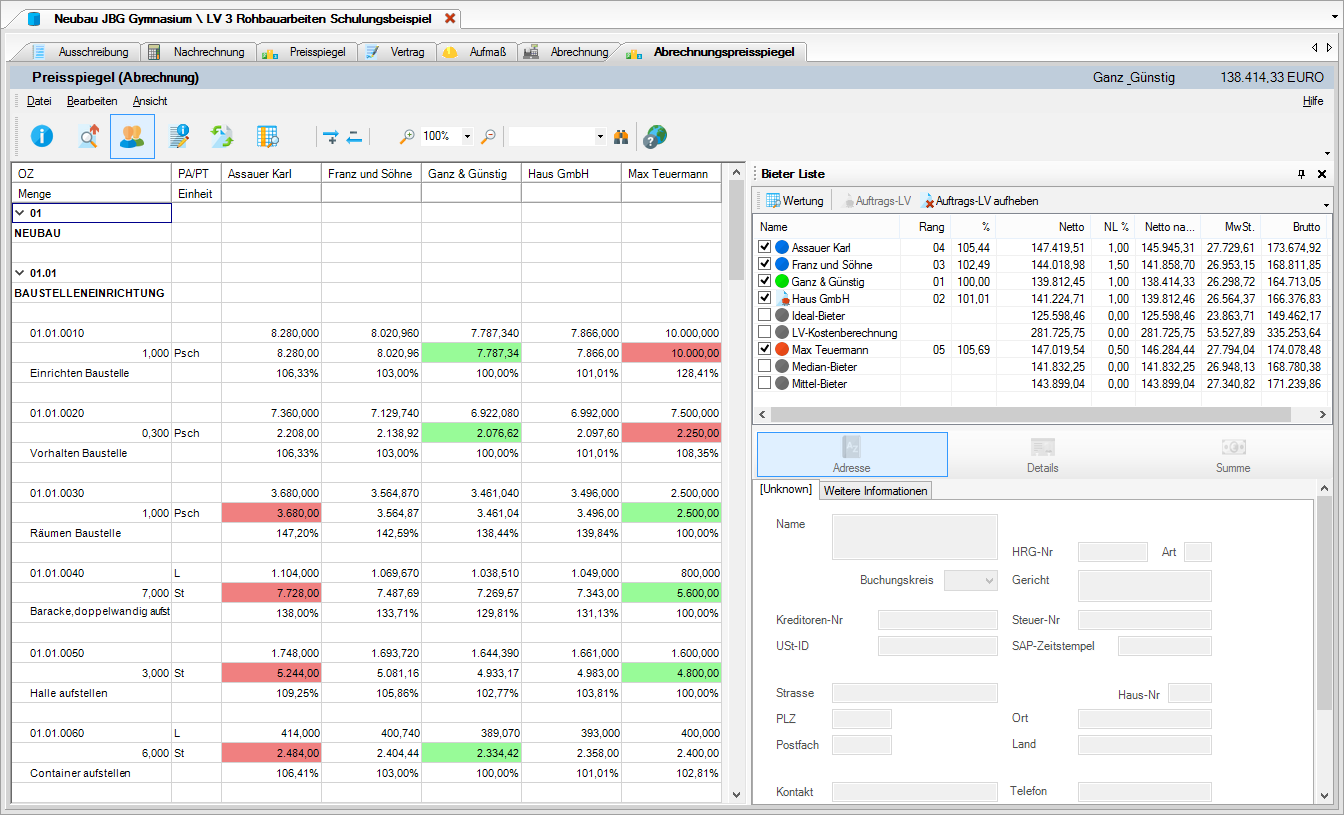
Task: Click the blue info icon in toolbar
Action: 42,137
